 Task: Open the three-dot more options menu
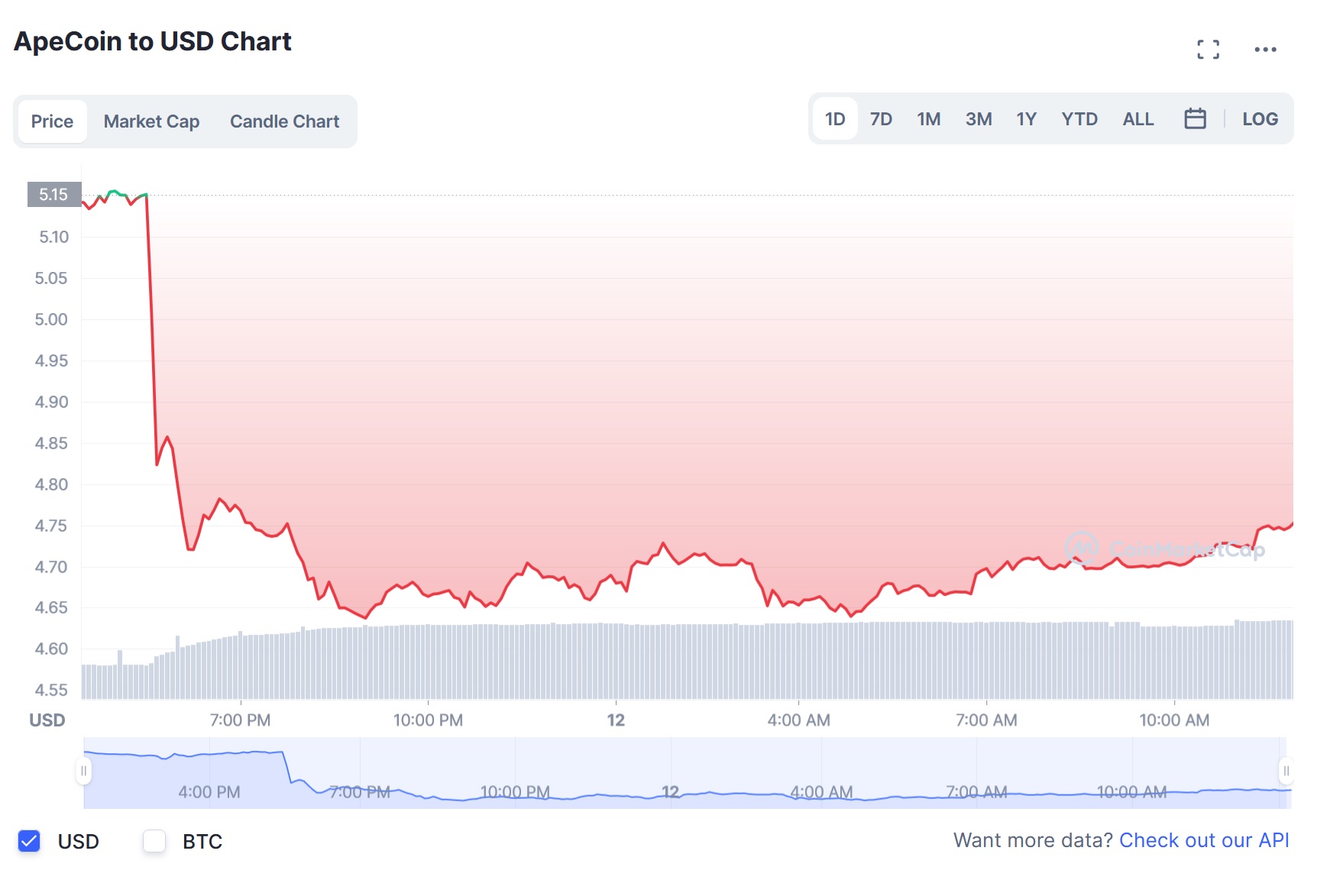(1265, 50)
